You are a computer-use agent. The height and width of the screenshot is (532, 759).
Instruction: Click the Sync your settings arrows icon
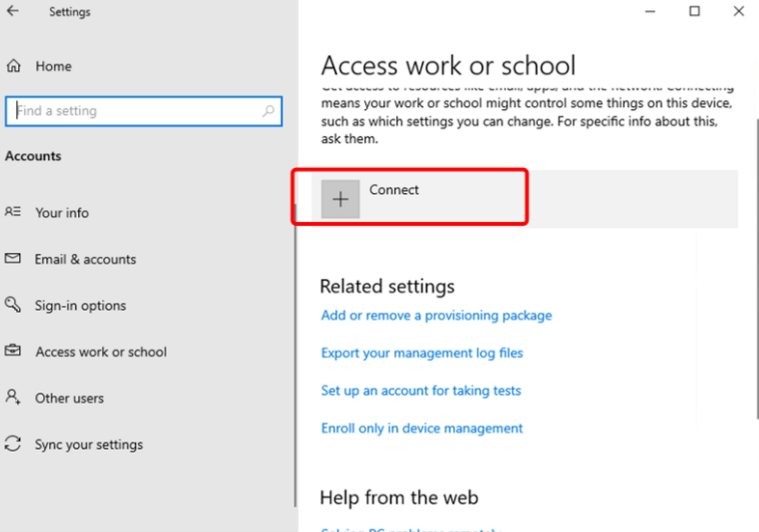pos(13,444)
